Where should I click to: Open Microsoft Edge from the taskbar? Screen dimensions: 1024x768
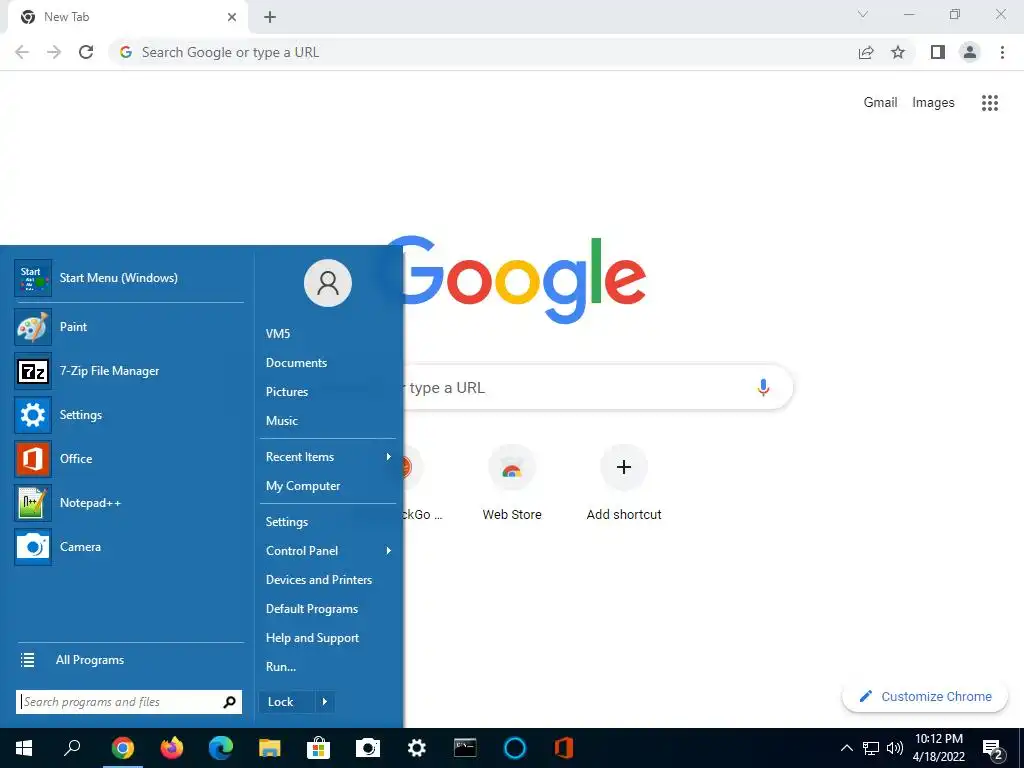coord(221,748)
